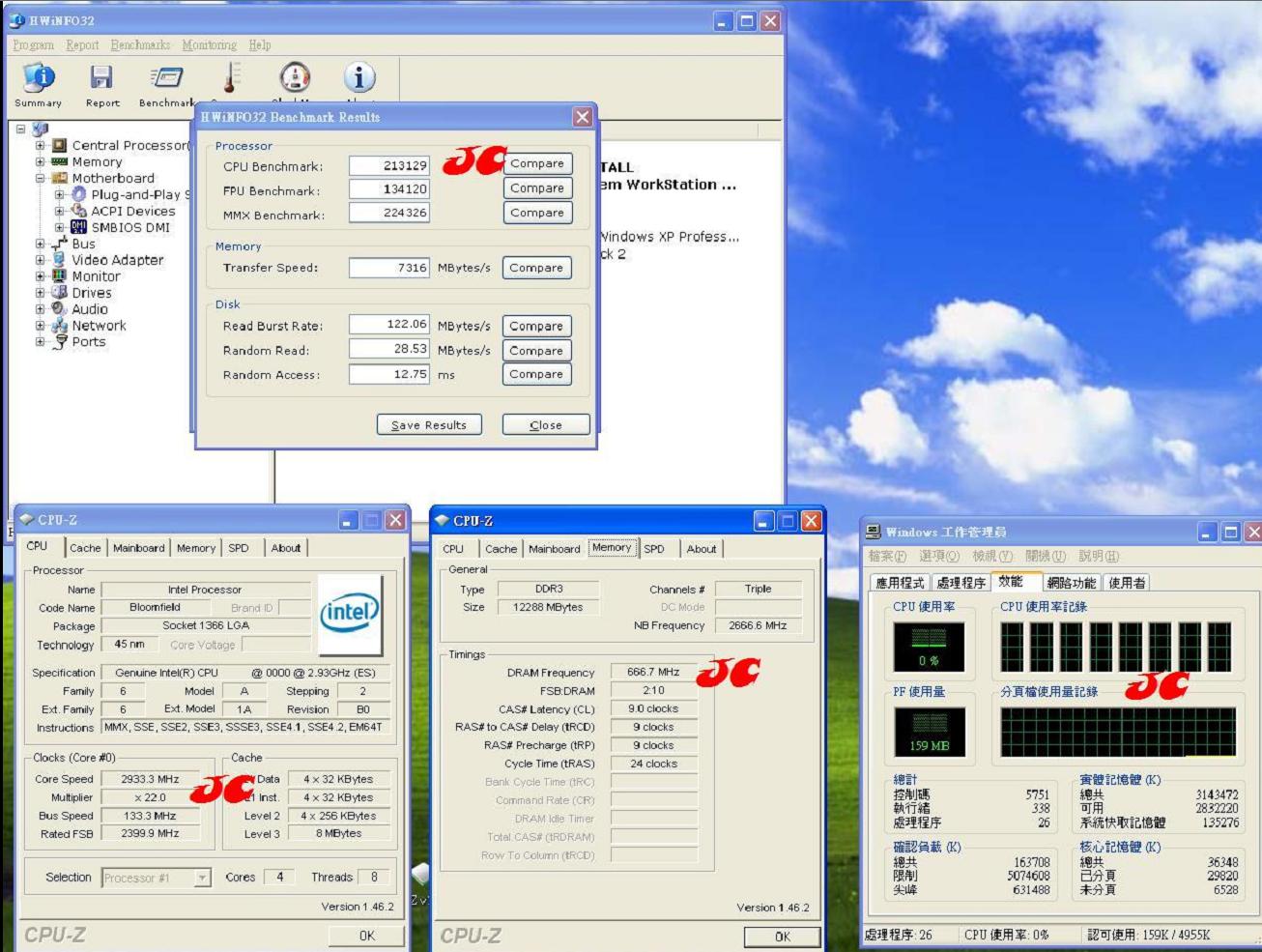Click the Motherboard tree node
This screenshot has width=1262, height=952.
[x=112, y=178]
